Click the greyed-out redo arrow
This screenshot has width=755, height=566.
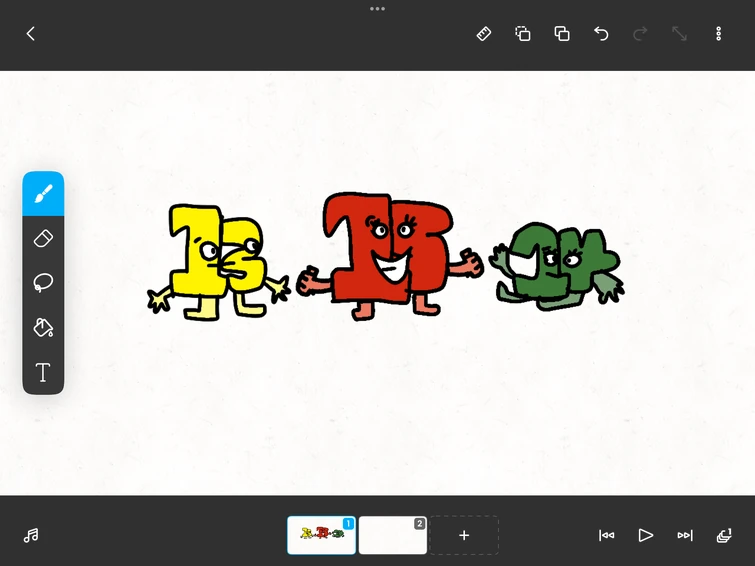point(640,34)
